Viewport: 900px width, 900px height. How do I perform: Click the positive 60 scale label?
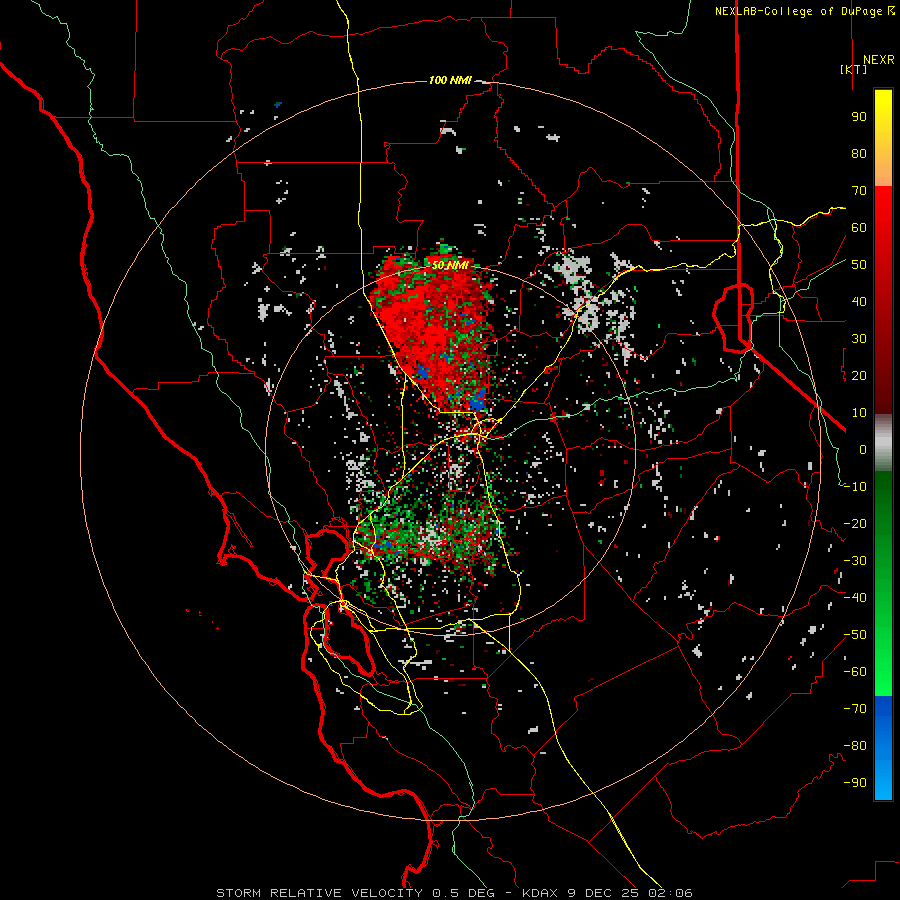tap(859, 228)
